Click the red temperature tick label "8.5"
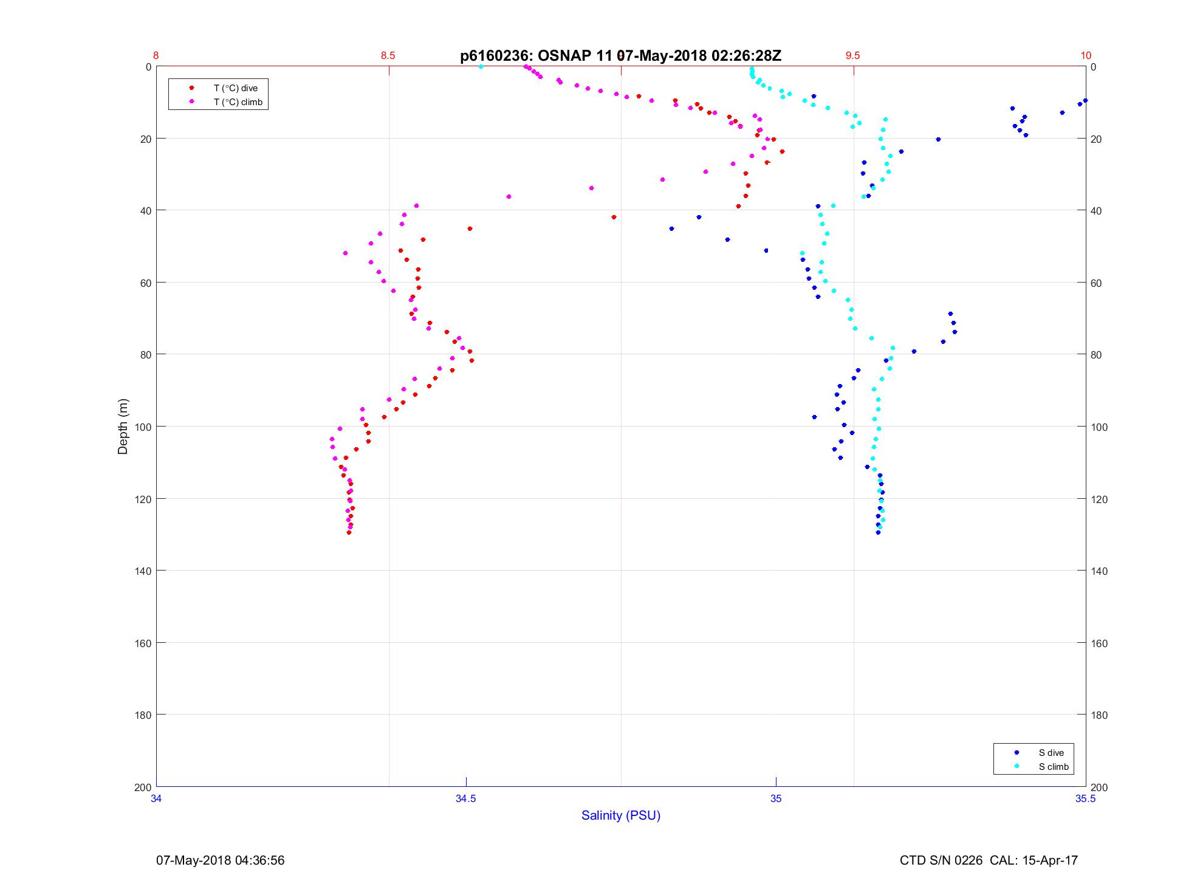This screenshot has height=885, width=1200. (388, 56)
